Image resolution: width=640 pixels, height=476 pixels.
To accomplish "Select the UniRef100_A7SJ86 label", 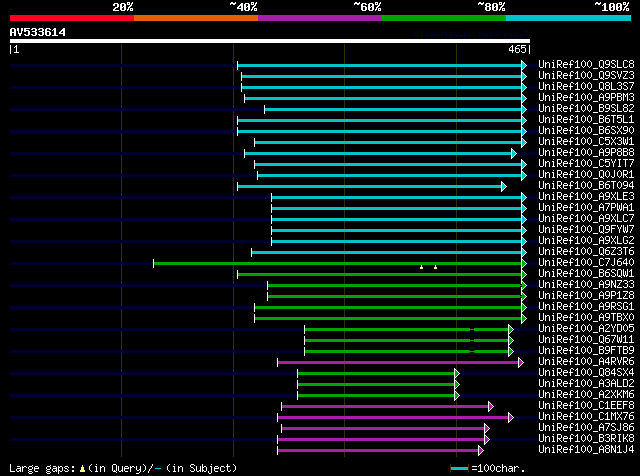I will [x=586, y=428].
